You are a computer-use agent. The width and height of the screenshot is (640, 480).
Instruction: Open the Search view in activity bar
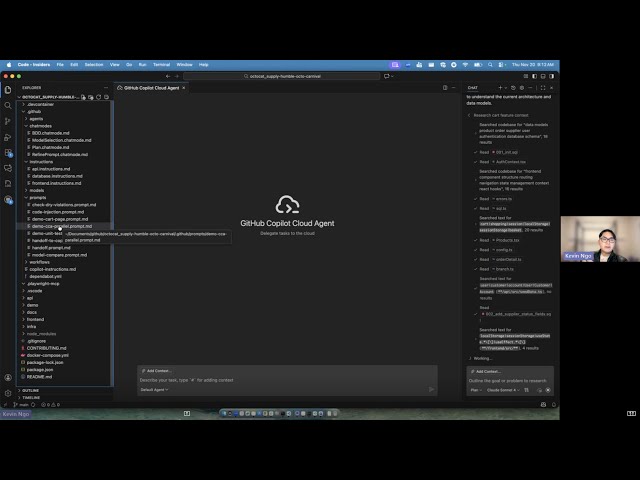[8, 105]
